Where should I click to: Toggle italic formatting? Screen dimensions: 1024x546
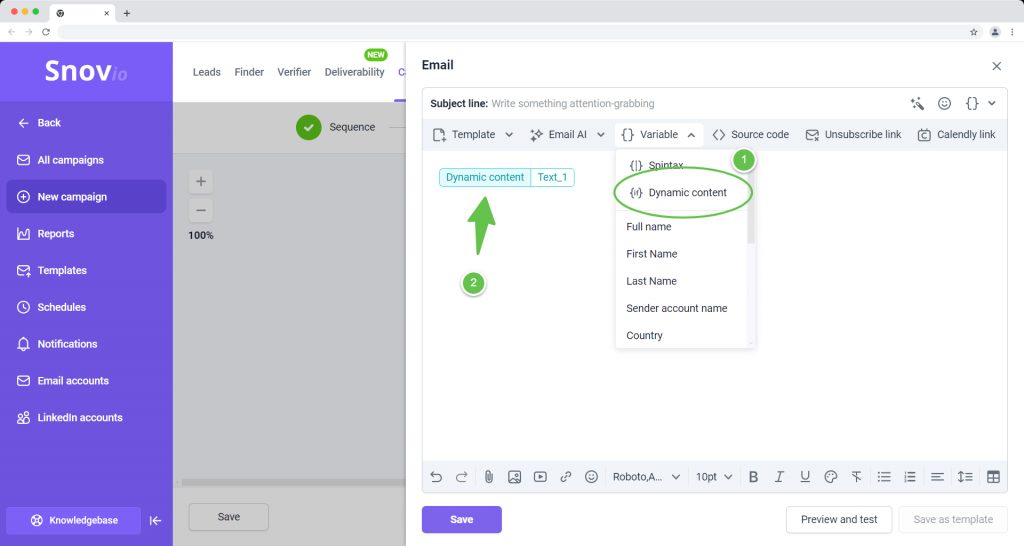point(779,477)
